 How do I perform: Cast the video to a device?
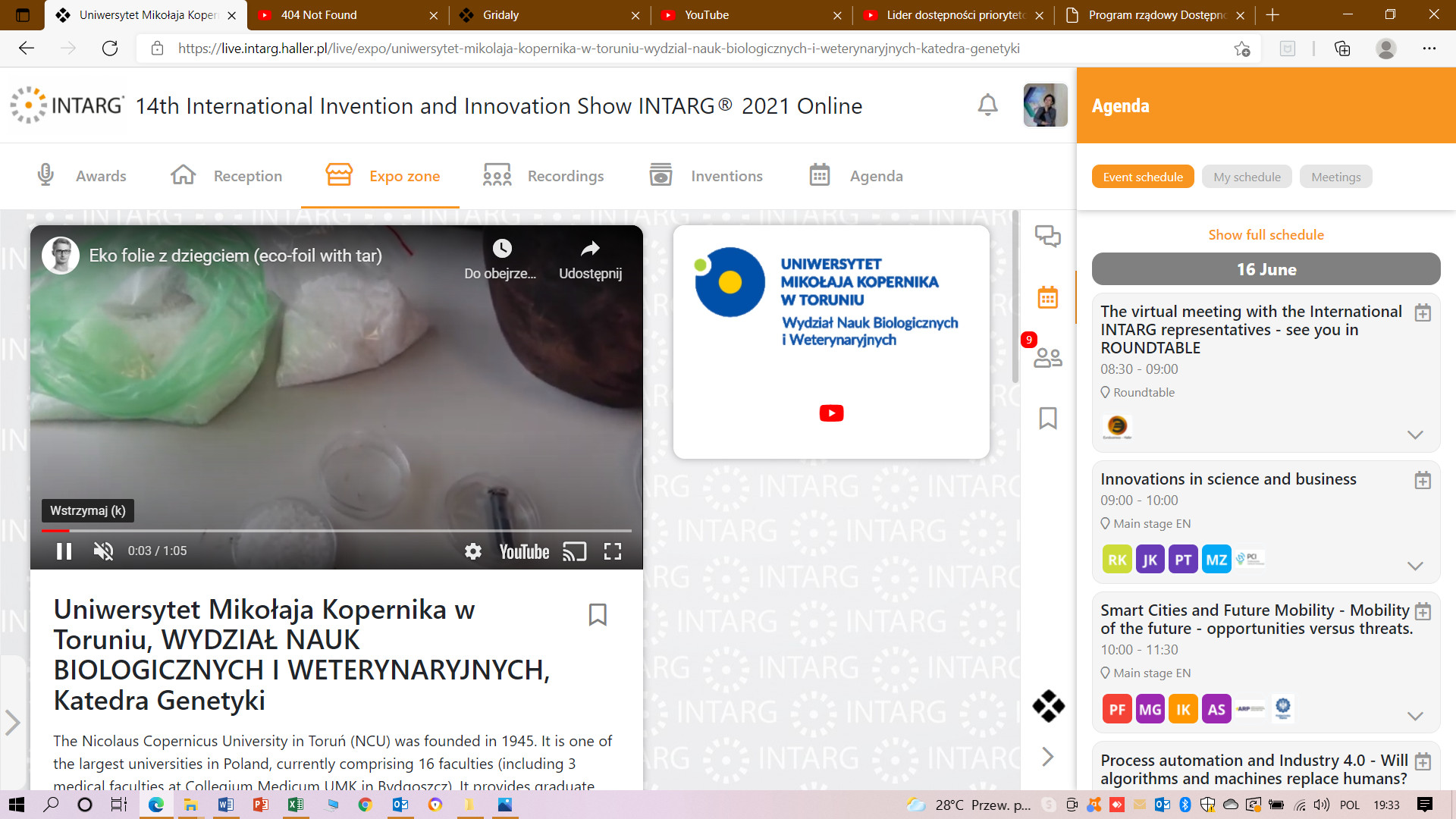(x=575, y=551)
